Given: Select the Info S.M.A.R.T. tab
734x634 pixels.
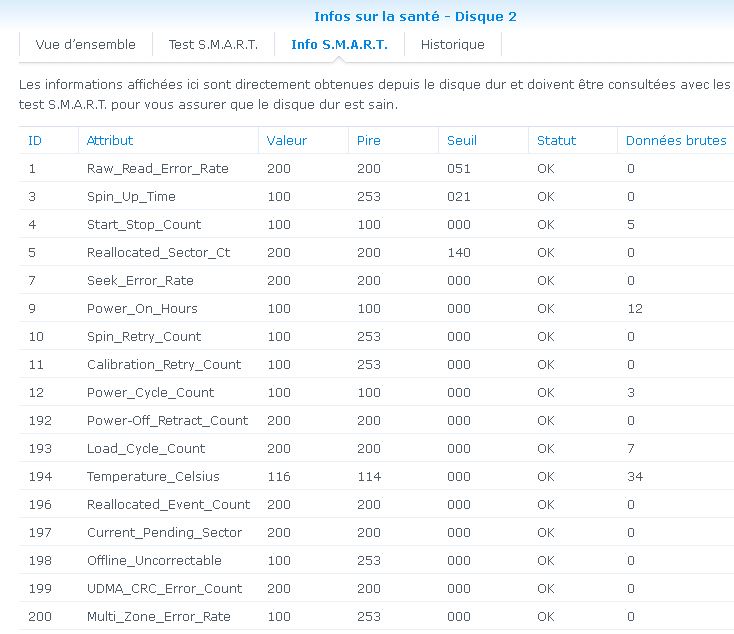Looking at the screenshot, I should coord(339,44).
